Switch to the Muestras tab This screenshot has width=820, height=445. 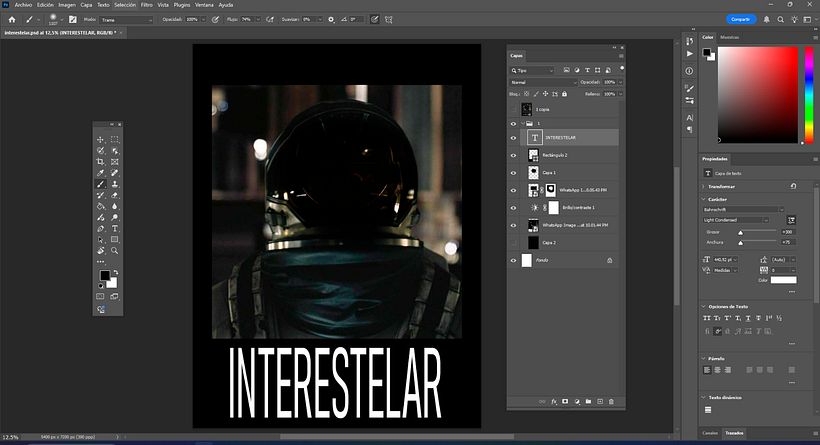730,37
